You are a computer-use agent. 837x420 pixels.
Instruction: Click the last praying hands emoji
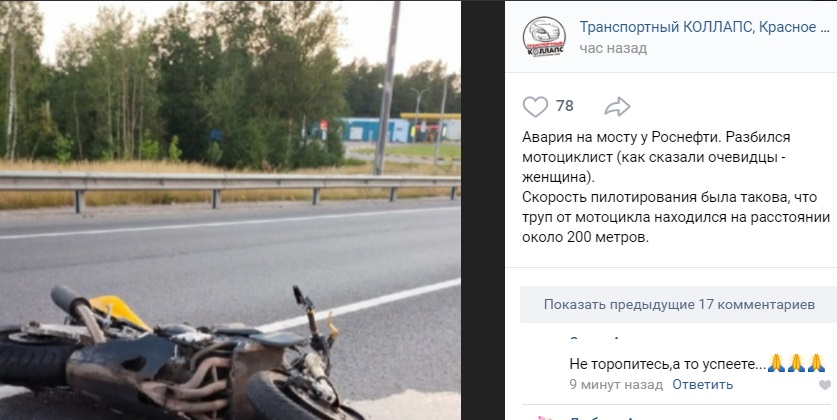pyautogui.click(x=816, y=363)
